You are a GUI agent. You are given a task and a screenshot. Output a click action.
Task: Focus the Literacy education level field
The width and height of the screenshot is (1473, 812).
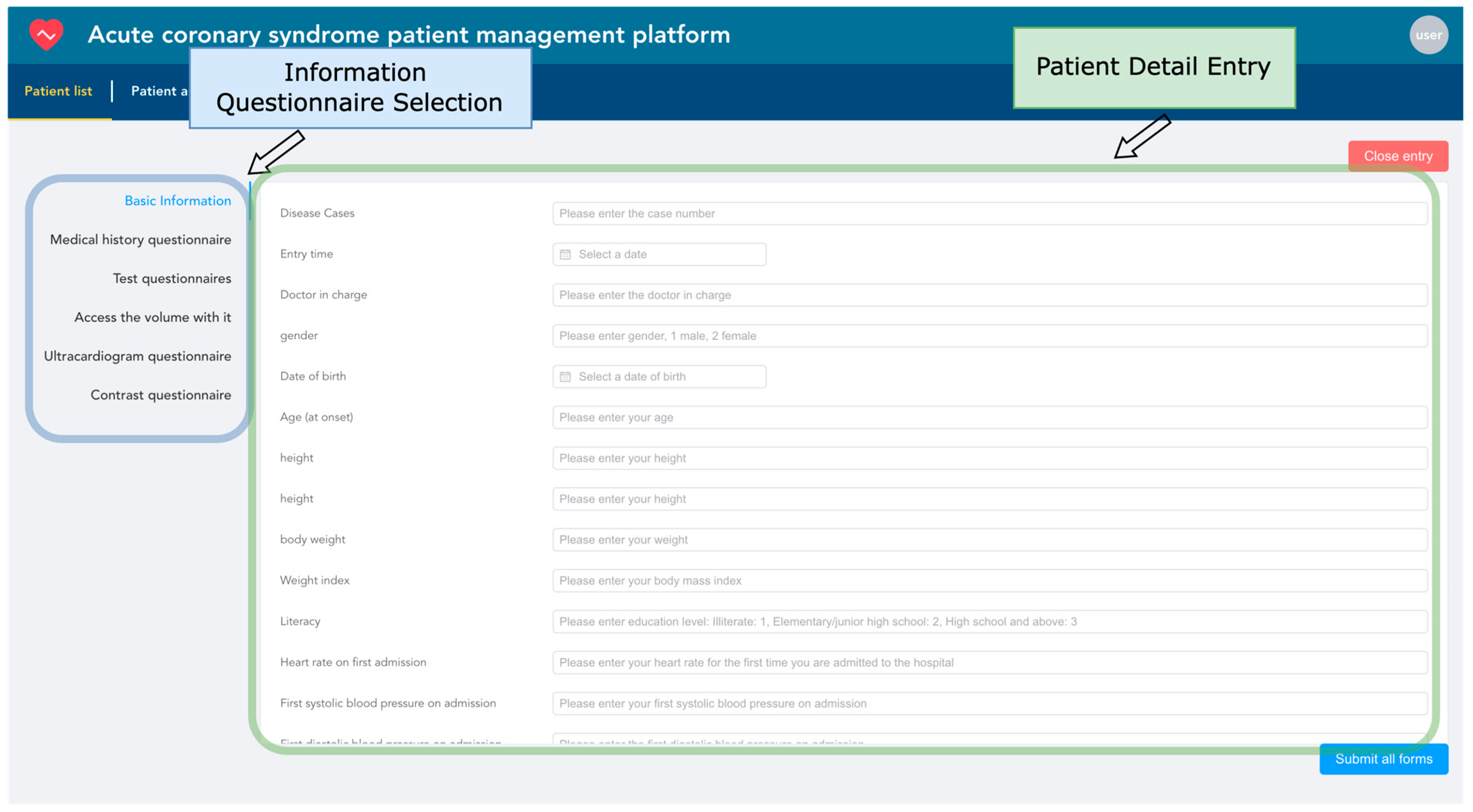coord(989,622)
